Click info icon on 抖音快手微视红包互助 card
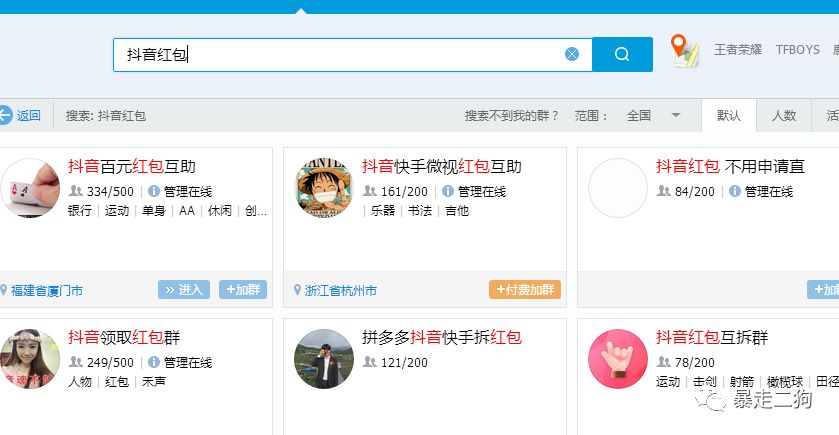The width and height of the screenshot is (839, 435). (448, 191)
